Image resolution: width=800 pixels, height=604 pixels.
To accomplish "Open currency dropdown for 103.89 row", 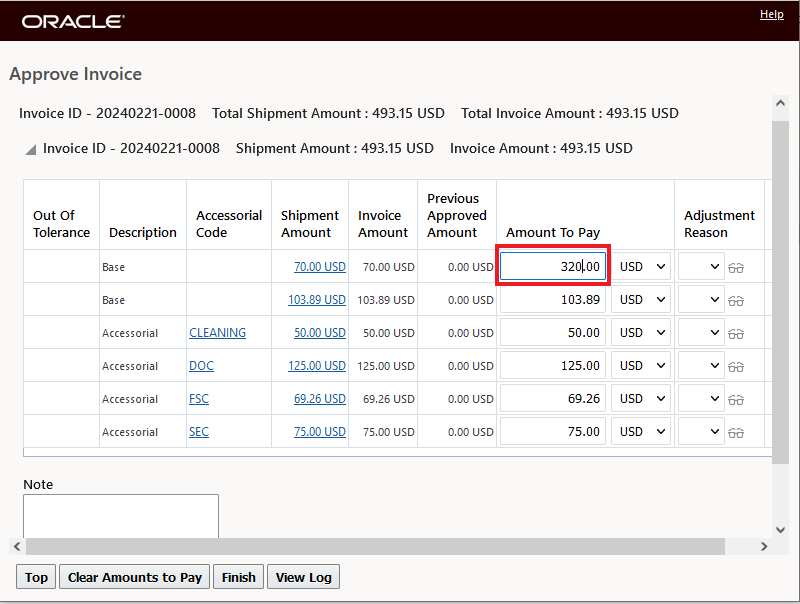I will coord(641,299).
